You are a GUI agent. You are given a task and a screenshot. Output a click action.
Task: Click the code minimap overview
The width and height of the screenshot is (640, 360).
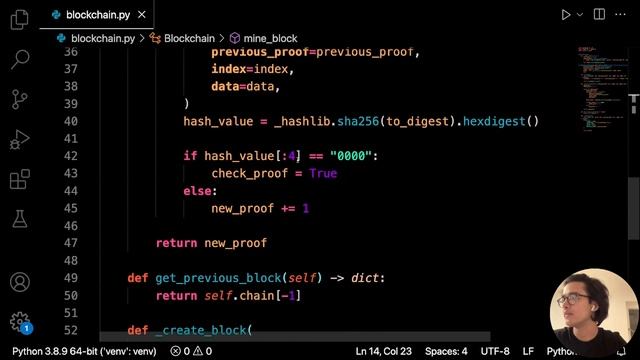(x=602, y=89)
